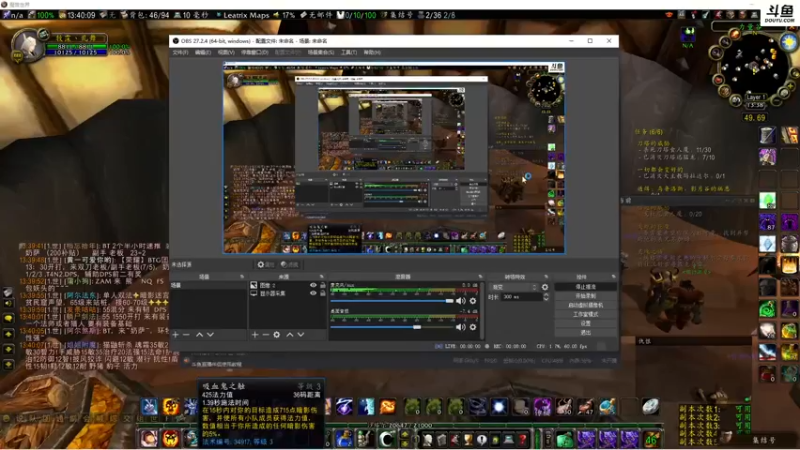Pop out the 控件 dock via its header icon
Image resolution: width=800 pixels, height=450 pixels.
613,277
